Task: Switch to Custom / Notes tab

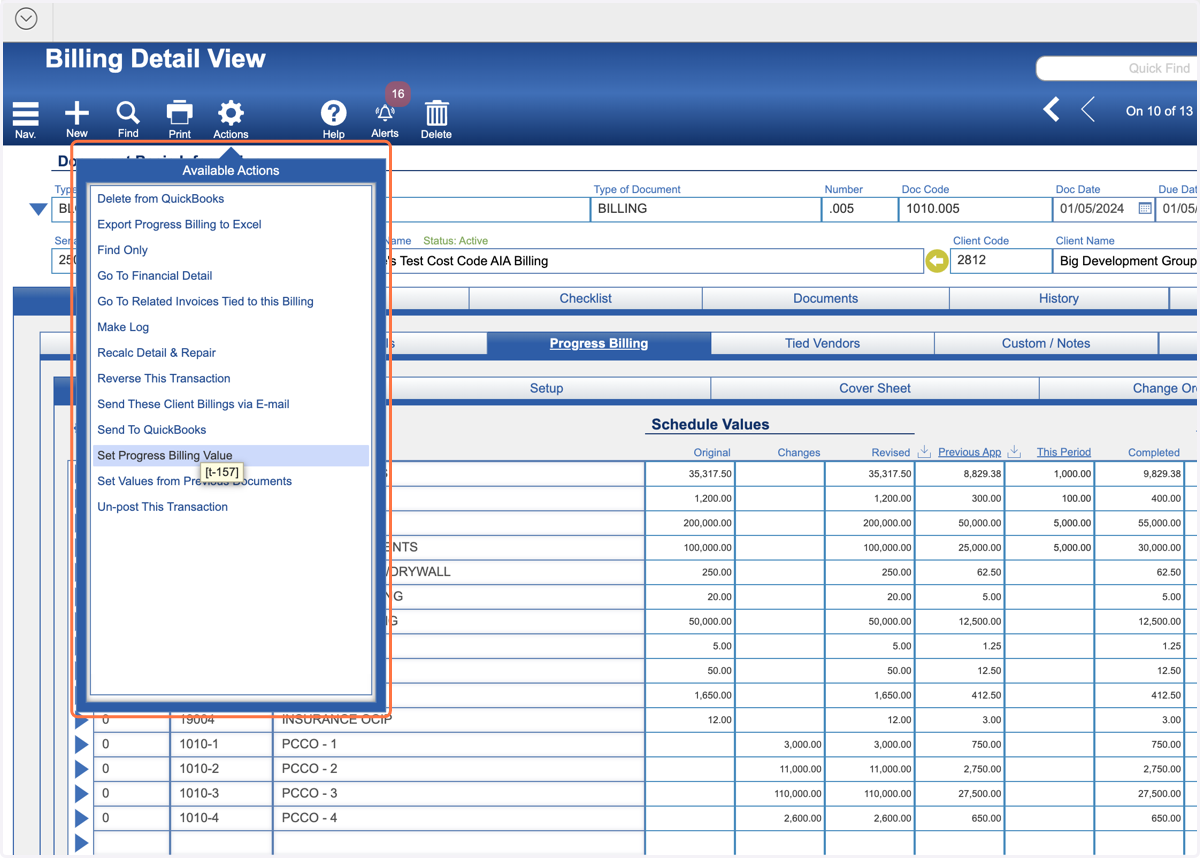Action: 1046,343
